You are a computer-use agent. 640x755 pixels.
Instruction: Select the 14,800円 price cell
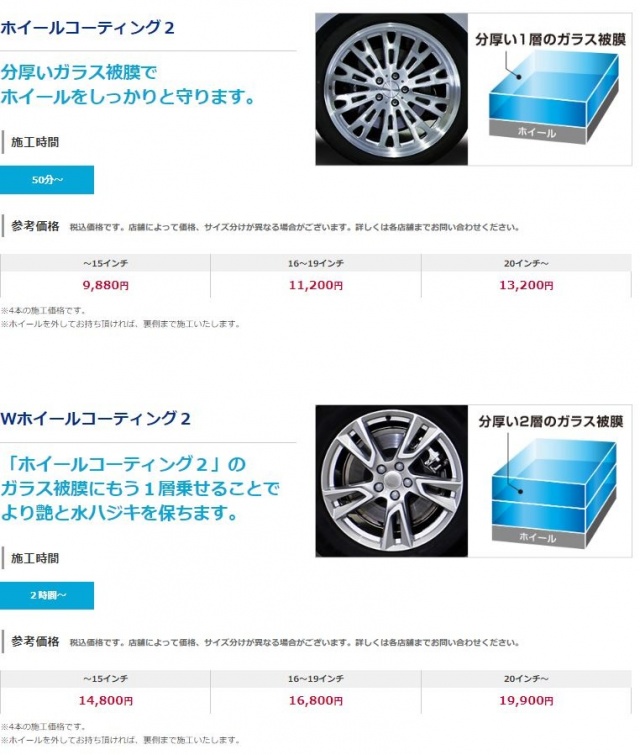pos(105,701)
